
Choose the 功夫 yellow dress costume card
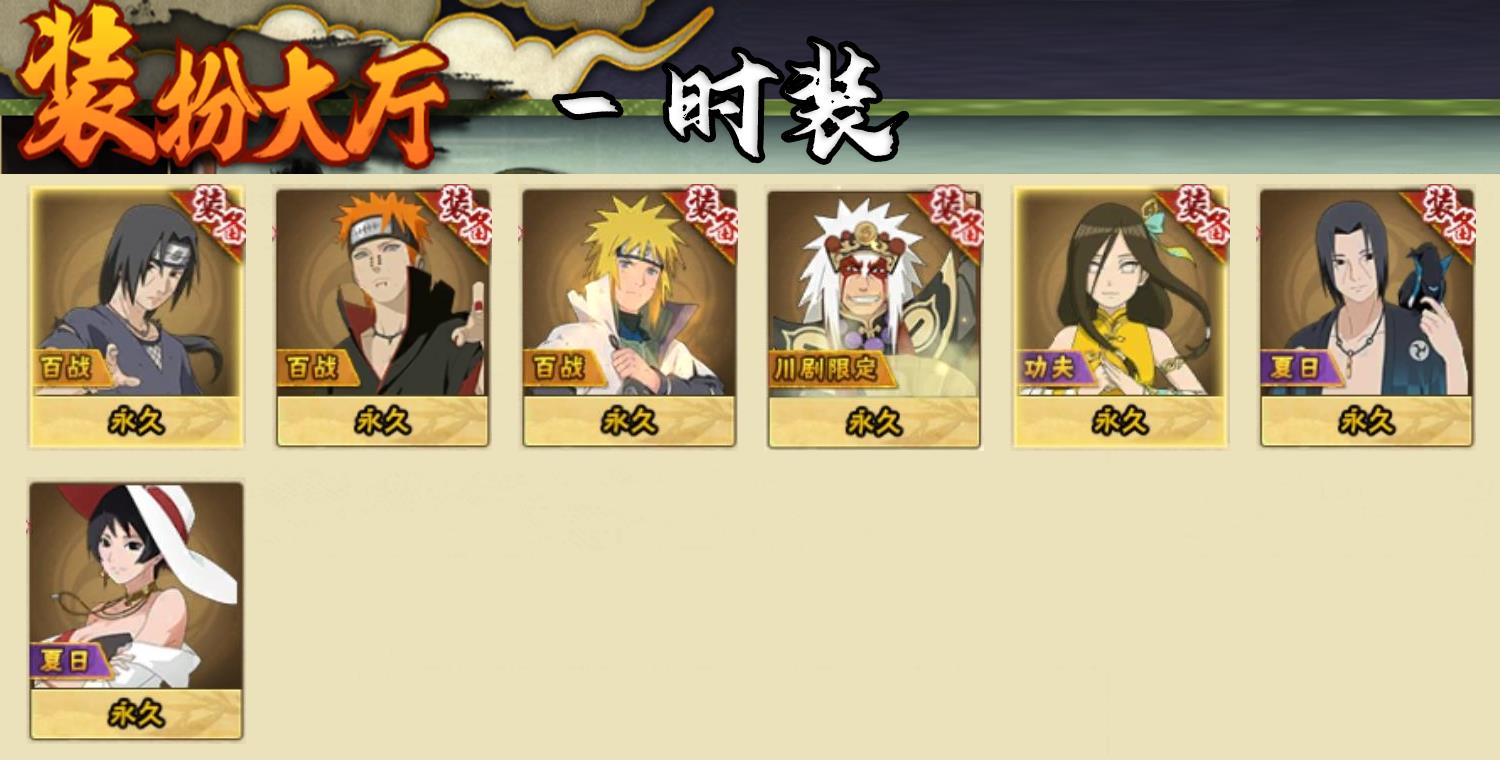click(x=1120, y=316)
